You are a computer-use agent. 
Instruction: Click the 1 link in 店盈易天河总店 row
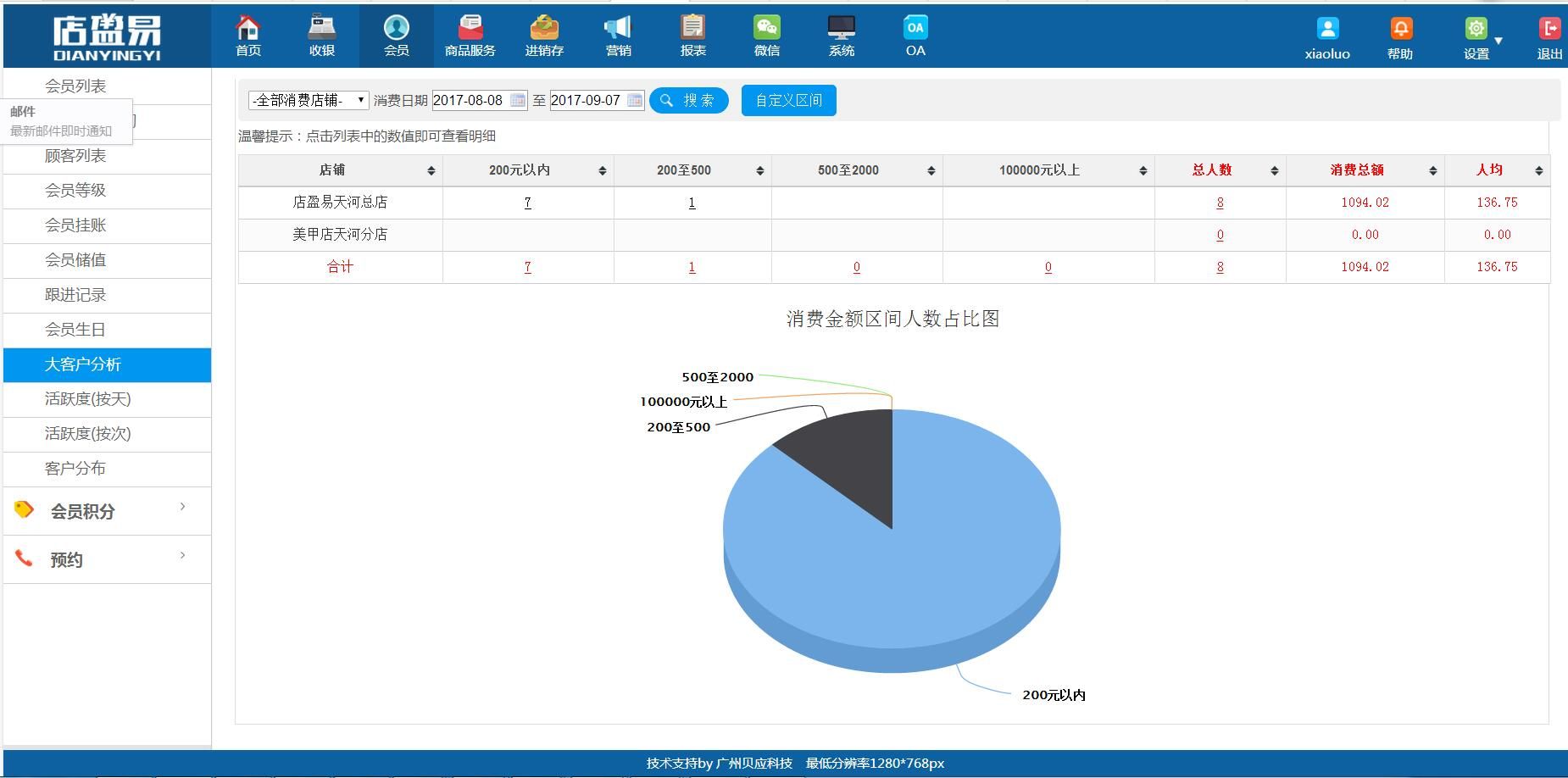click(692, 203)
